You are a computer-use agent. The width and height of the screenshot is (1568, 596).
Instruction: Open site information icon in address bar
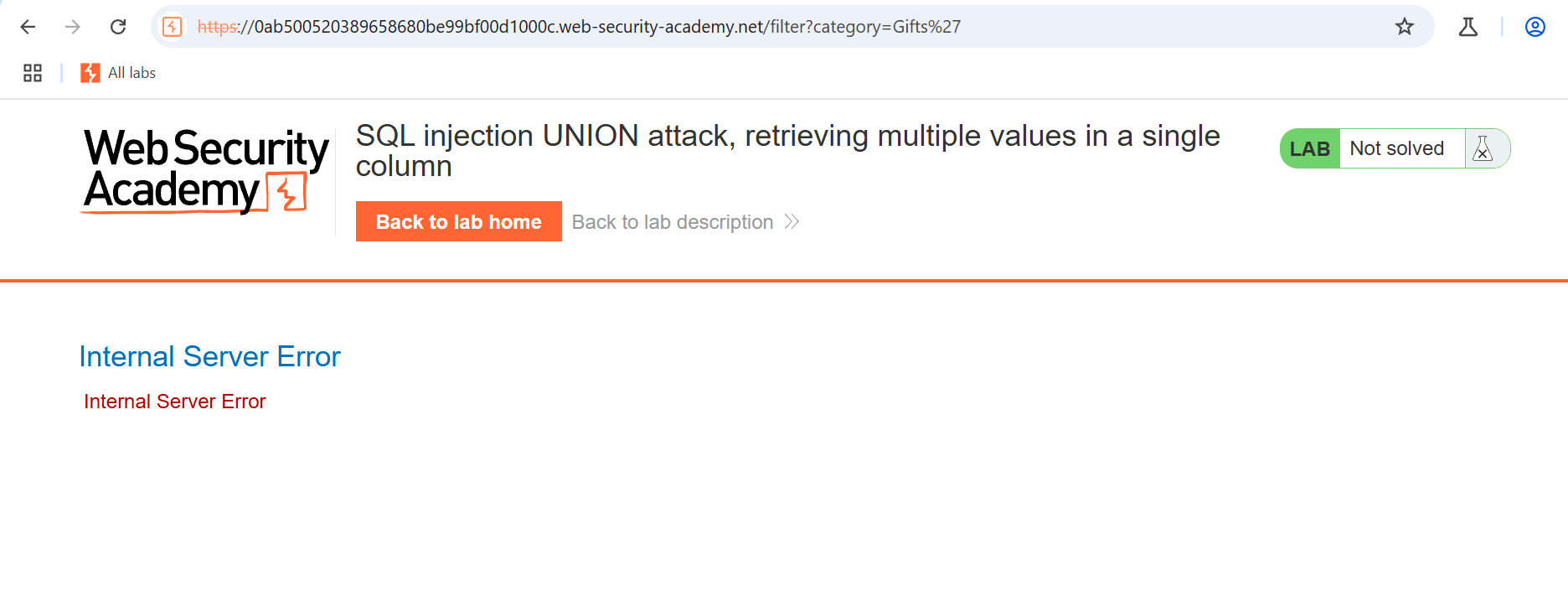[x=173, y=27]
